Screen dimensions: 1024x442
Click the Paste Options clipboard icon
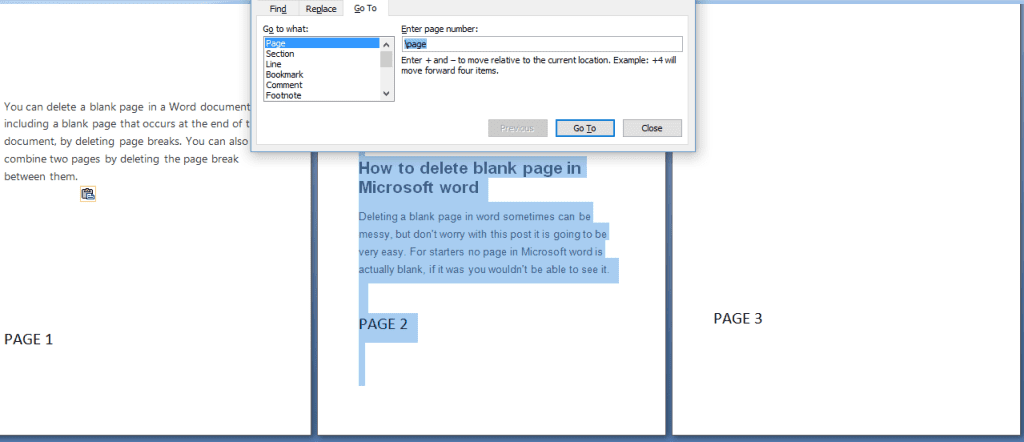pos(88,194)
